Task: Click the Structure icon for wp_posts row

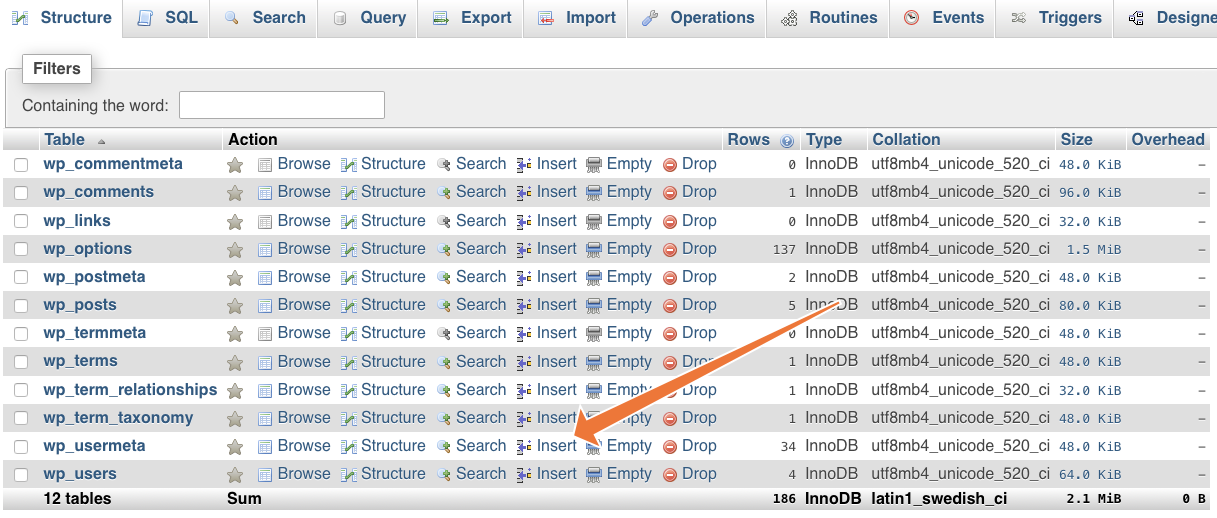Action: pyautogui.click(x=349, y=306)
